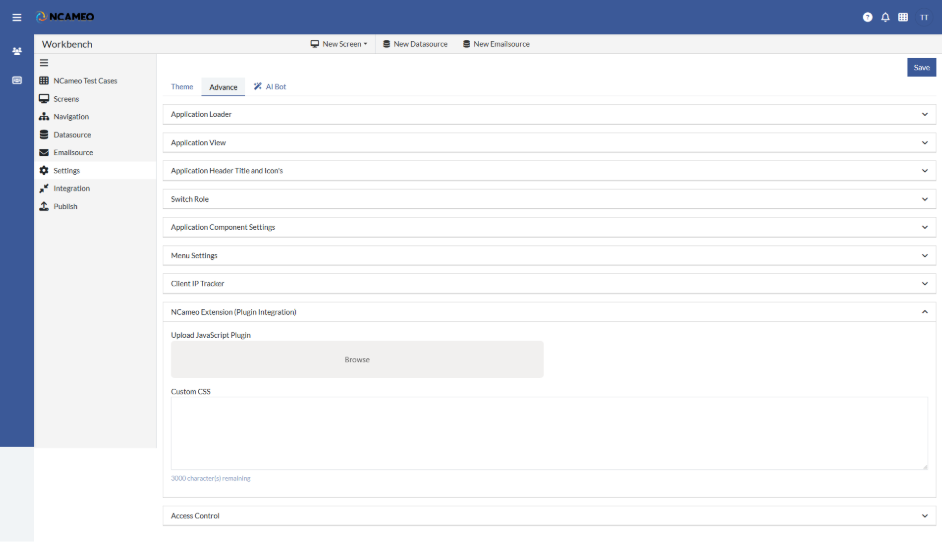This screenshot has height=542, width=942.
Task: Click the Workbench heading
Action: (x=67, y=44)
